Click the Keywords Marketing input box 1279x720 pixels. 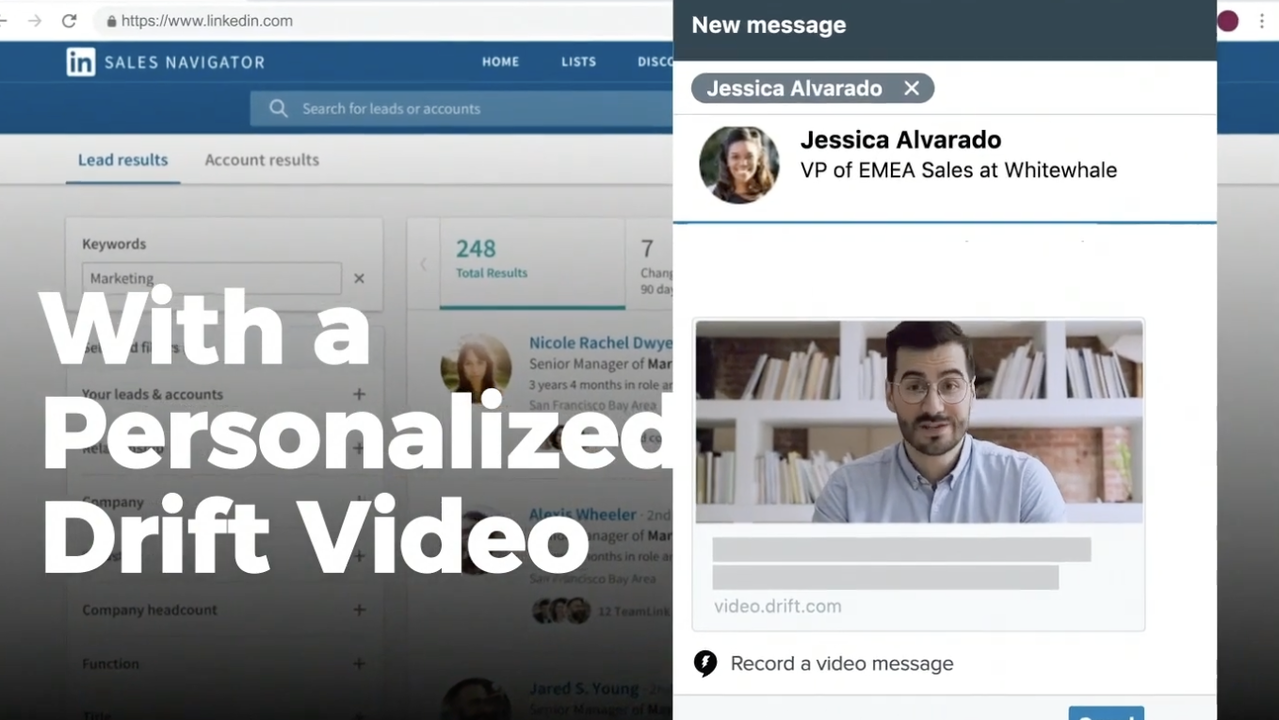[x=211, y=279]
